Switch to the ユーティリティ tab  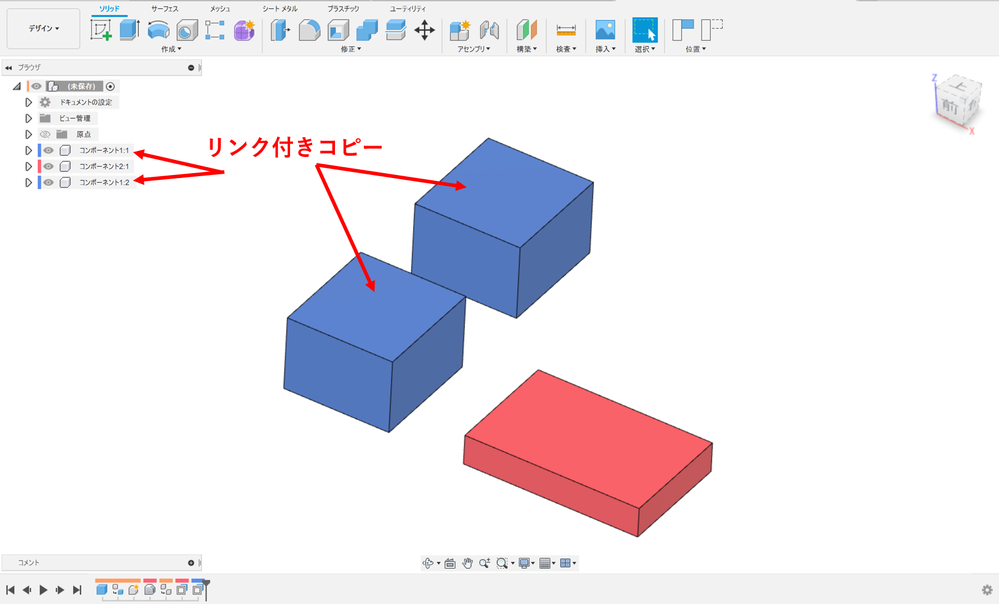coord(408,9)
